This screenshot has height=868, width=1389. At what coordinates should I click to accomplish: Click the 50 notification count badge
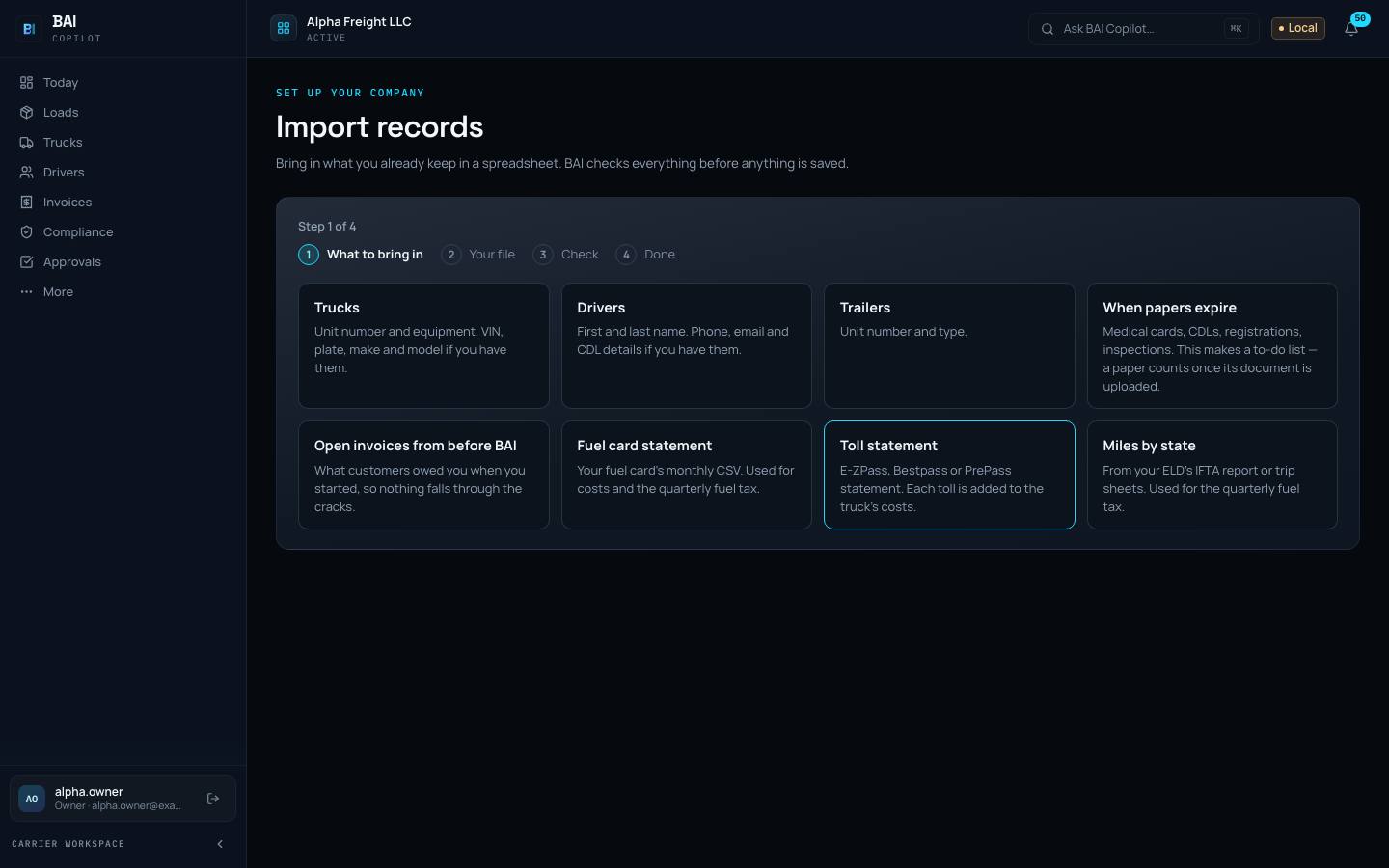[1360, 18]
